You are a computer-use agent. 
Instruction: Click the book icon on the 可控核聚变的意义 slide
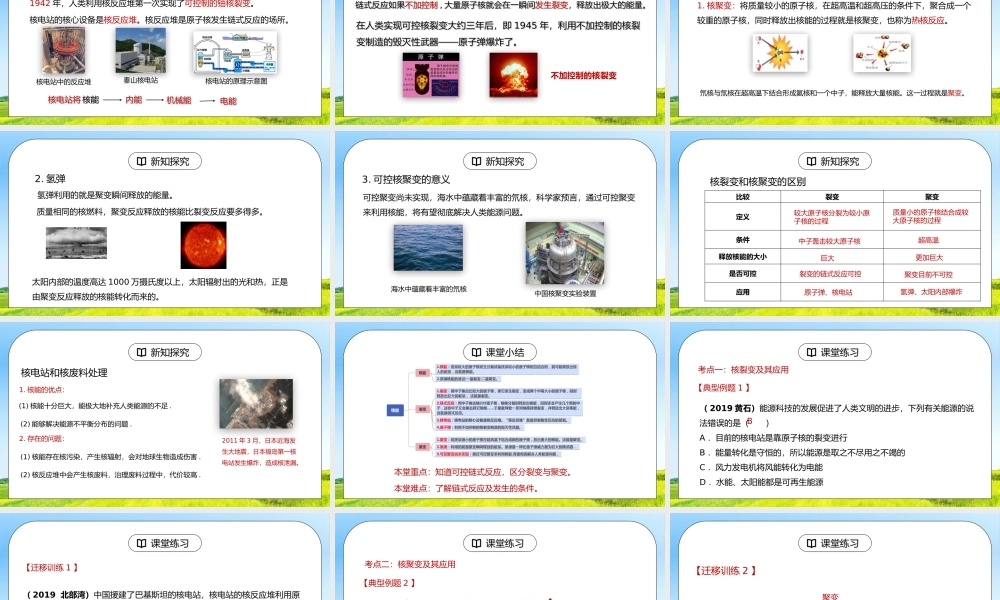coord(476,161)
